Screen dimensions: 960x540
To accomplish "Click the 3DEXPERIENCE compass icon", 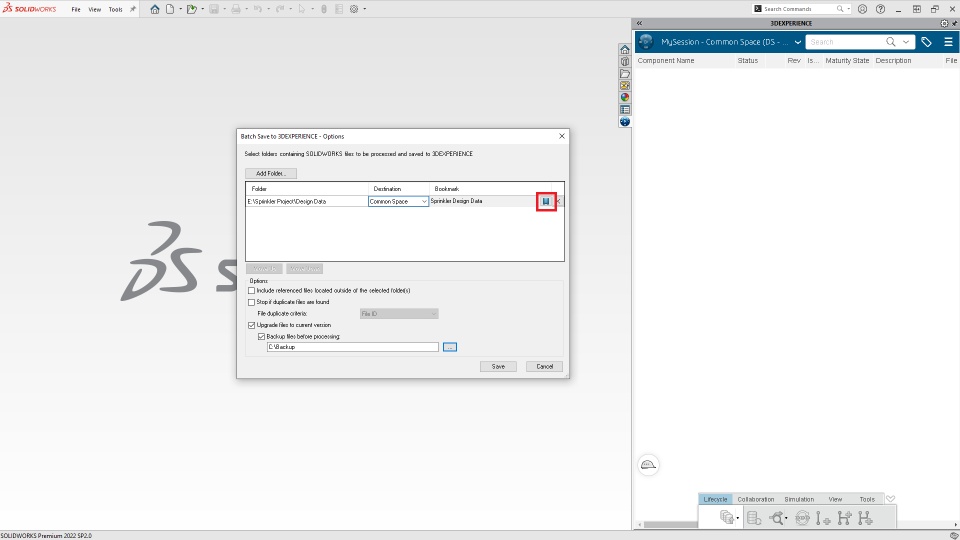I will pos(646,42).
